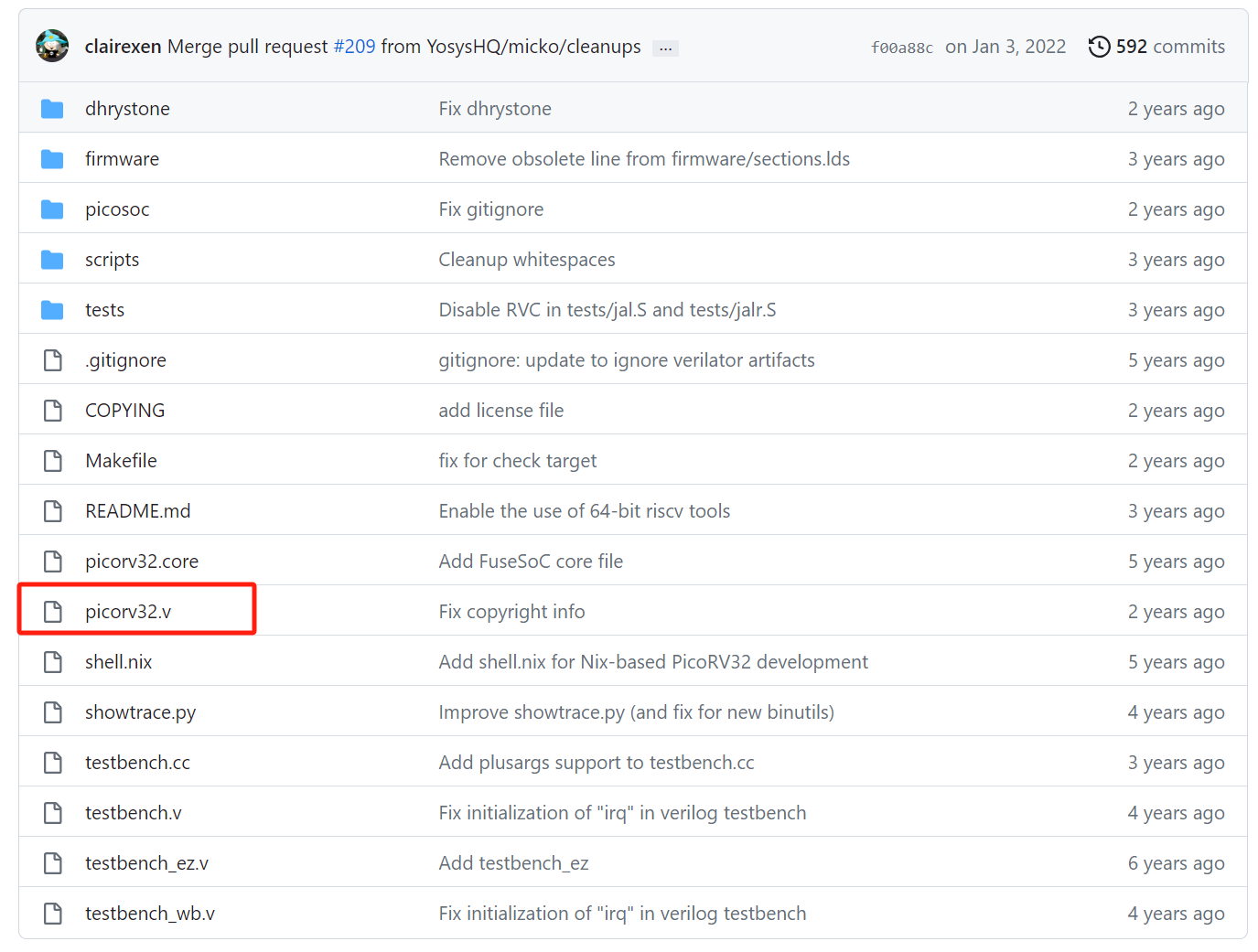This screenshot has width=1258, height=952.
Task: Open the "Add FuseSoC core file" commit
Action: coord(531,562)
